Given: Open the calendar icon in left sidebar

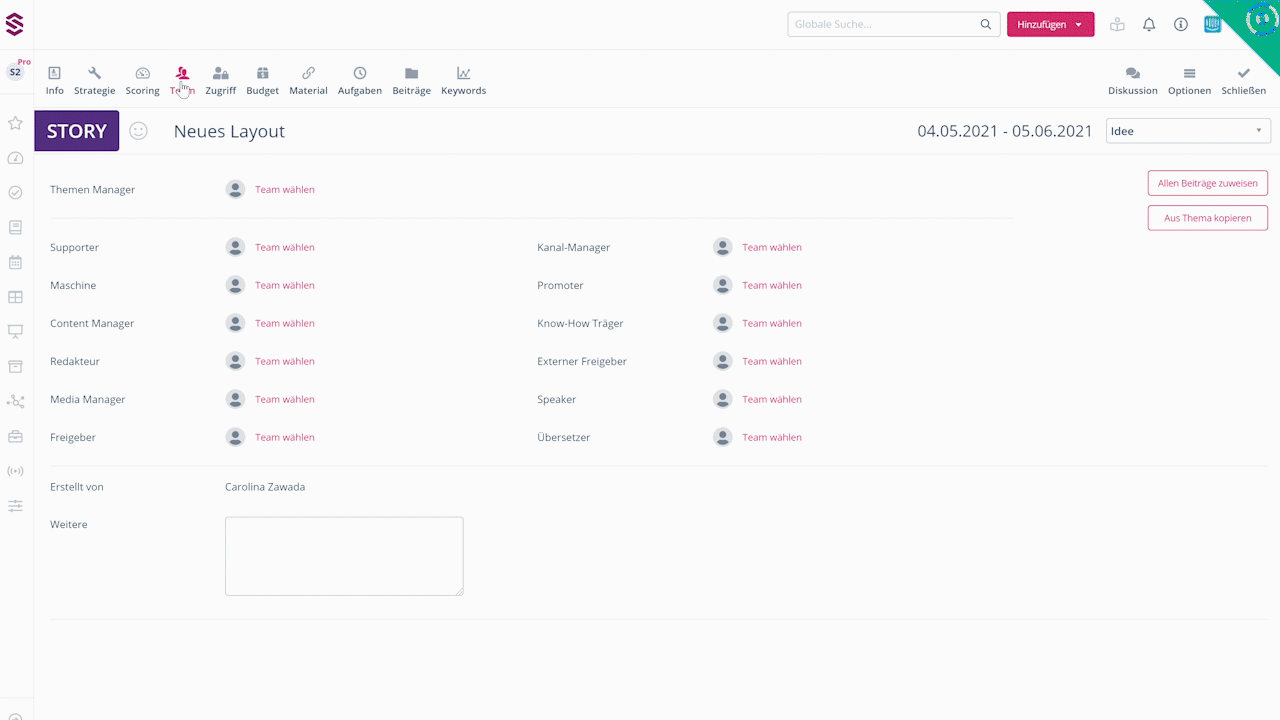Looking at the screenshot, I should pyautogui.click(x=15, y=262).
